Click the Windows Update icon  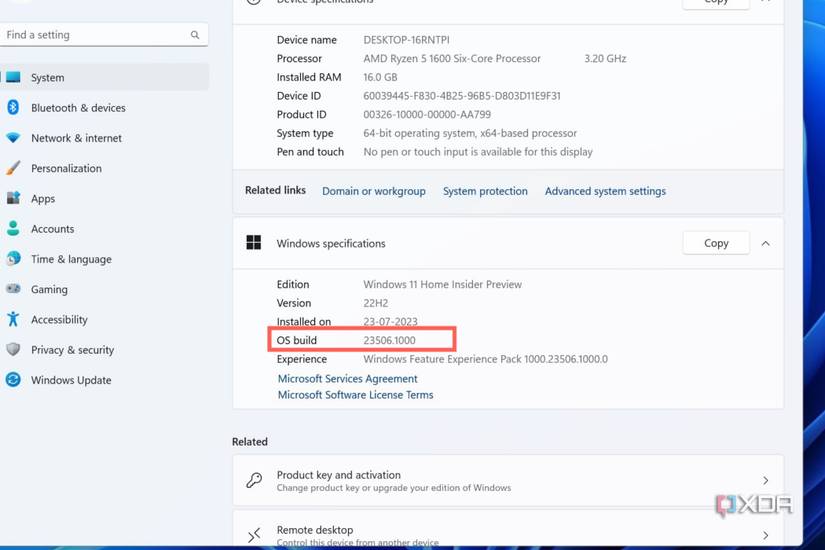tap(13, 380)
